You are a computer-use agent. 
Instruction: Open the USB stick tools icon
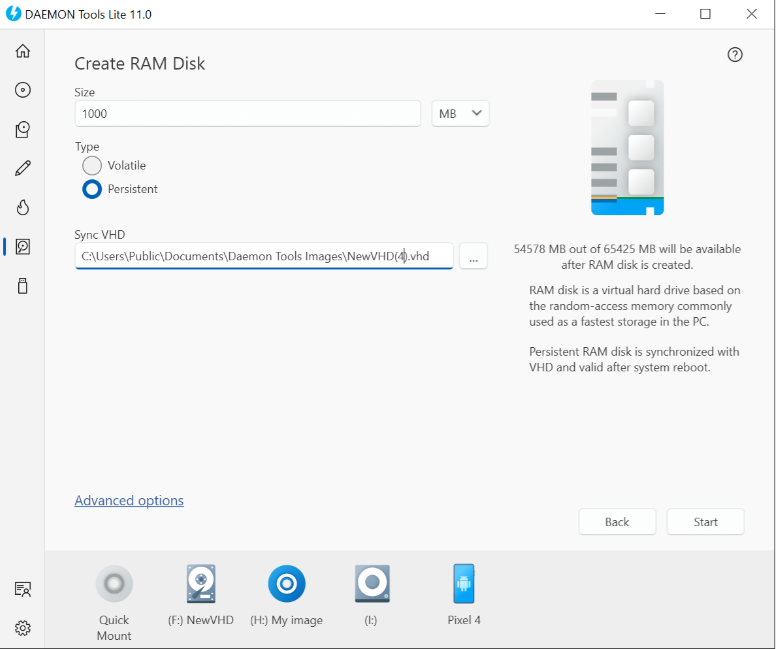point(23,286)
